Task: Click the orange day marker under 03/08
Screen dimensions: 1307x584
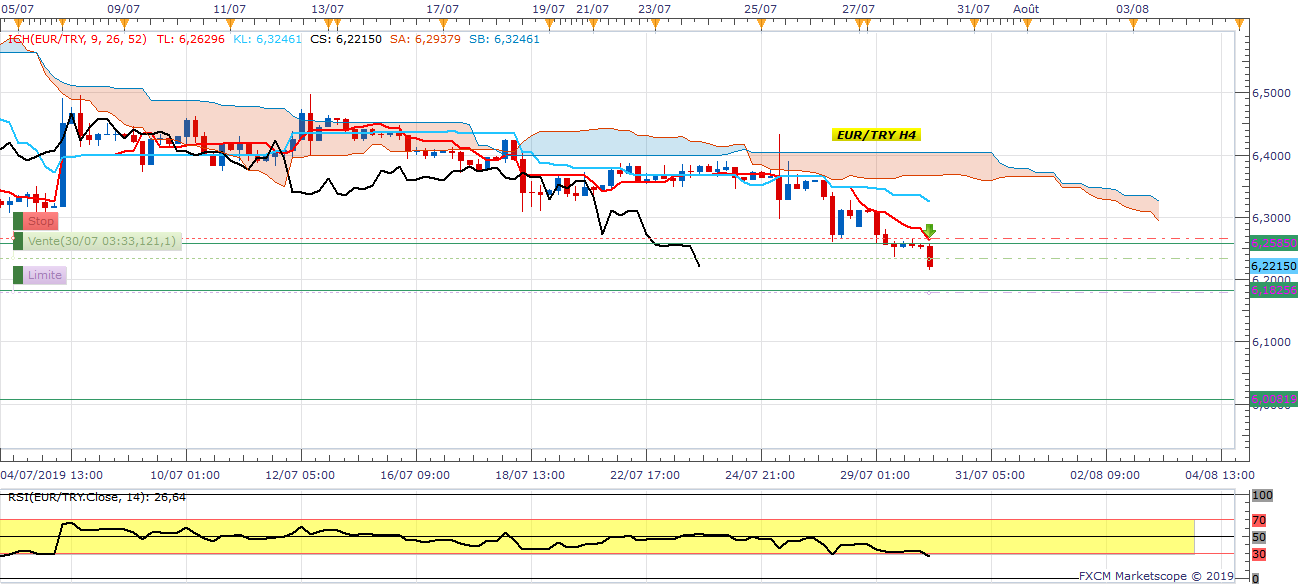Action: (x=1135, y=22)
